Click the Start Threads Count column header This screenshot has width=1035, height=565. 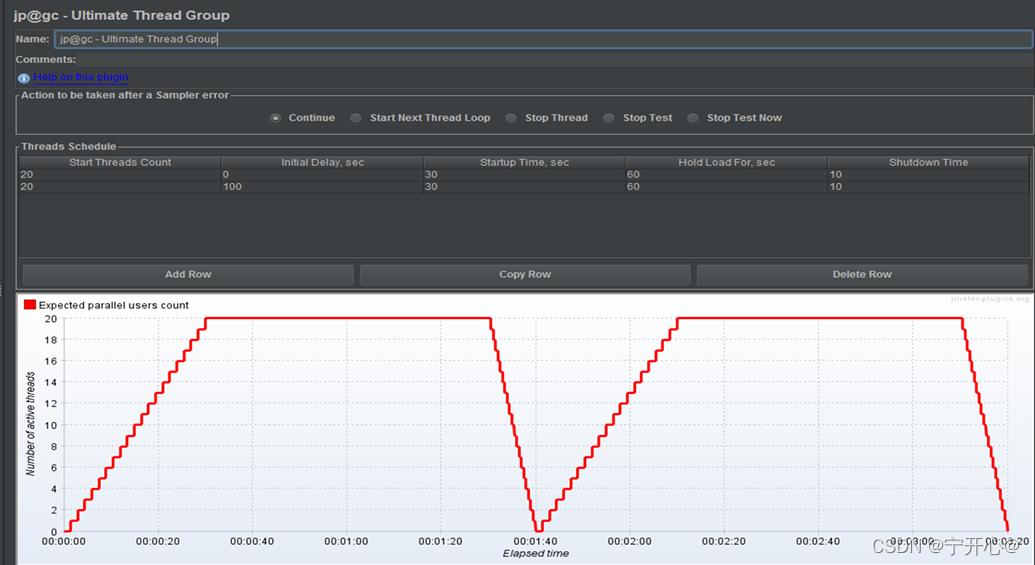(x=120, y=162)
